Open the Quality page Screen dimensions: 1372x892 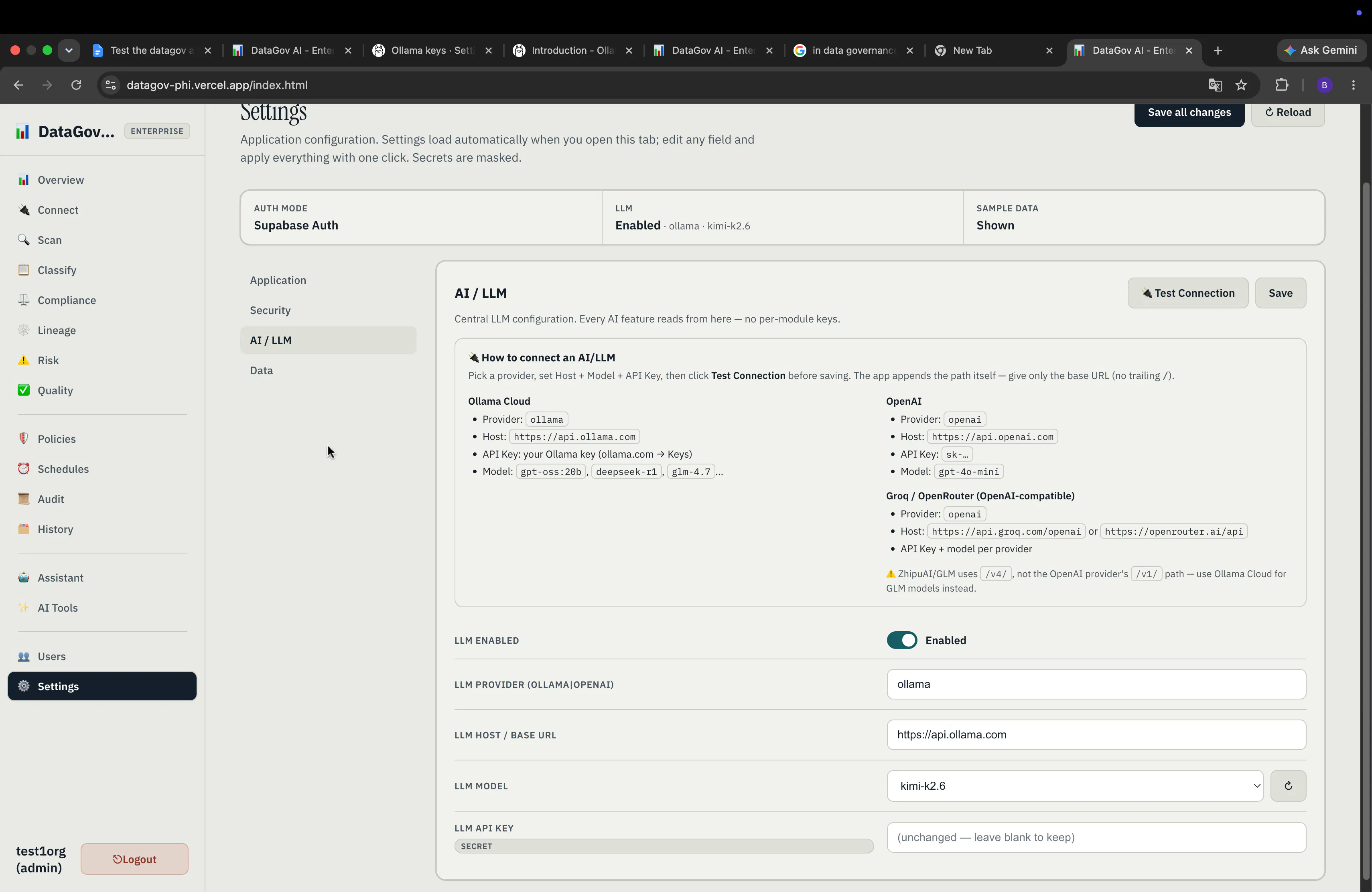pyautogui.click(x=102, y=390)
